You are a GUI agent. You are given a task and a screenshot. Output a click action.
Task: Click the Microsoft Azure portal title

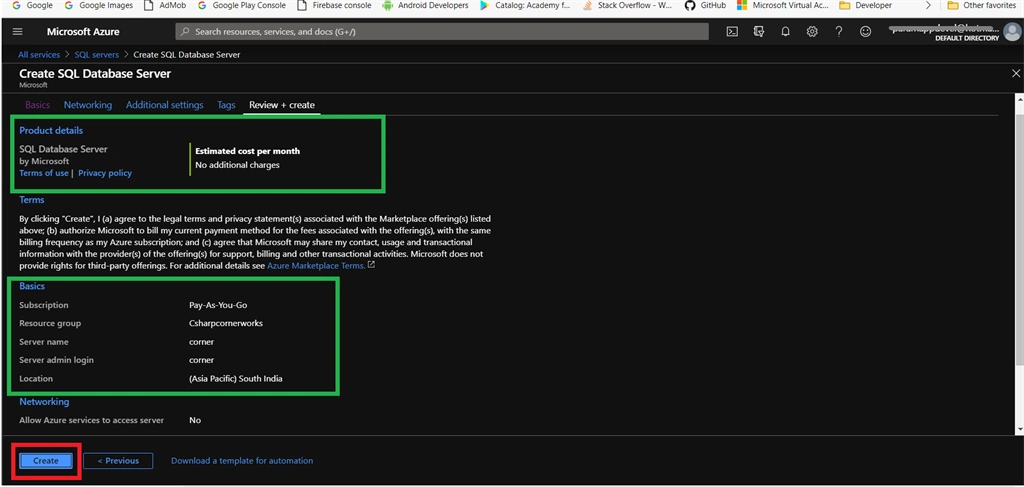point(82,31)
